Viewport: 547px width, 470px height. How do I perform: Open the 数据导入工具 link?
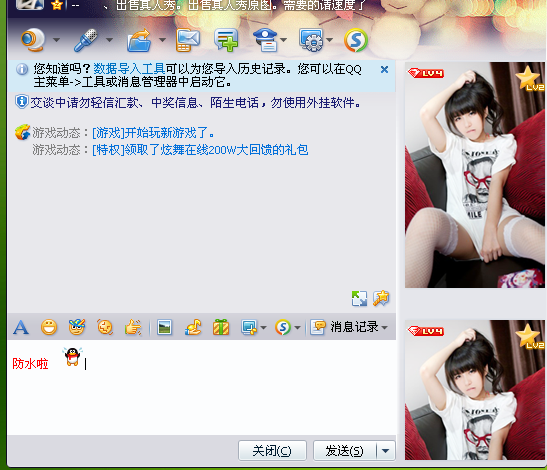point(129,69)
